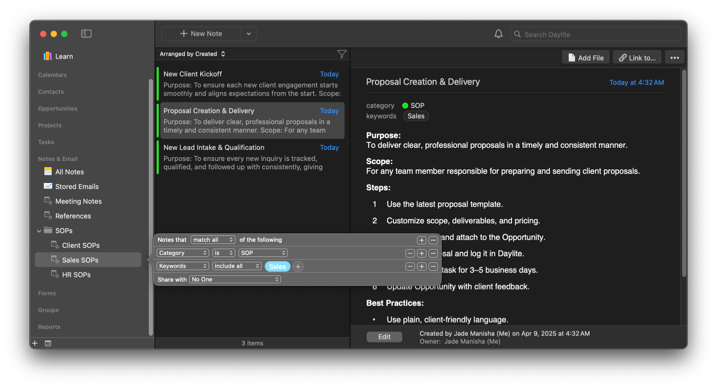The image size is (717, 388).
Task: Open the Proposal Creation & Delivery note
Action: point(251,121)
